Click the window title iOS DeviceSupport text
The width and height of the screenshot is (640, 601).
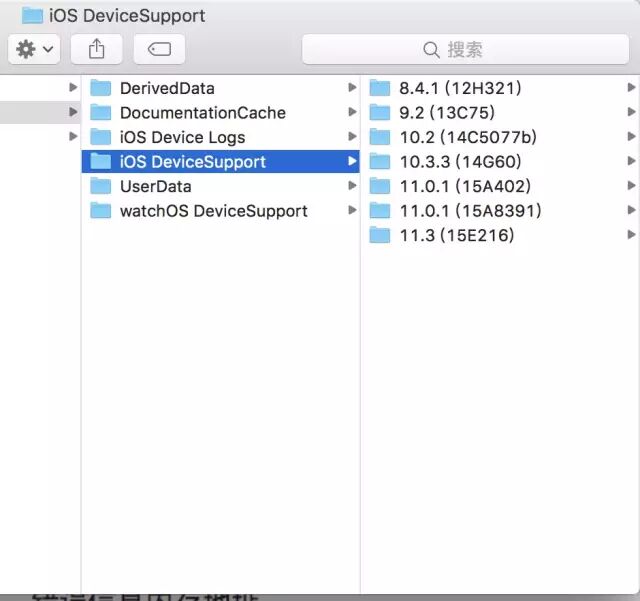tap(127, 16)
